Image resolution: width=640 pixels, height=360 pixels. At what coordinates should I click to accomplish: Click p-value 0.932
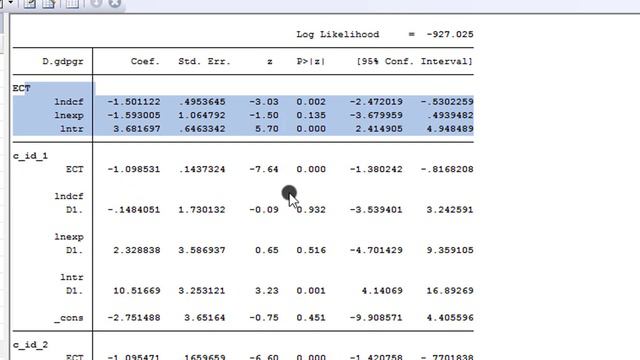tap(311, 210)
